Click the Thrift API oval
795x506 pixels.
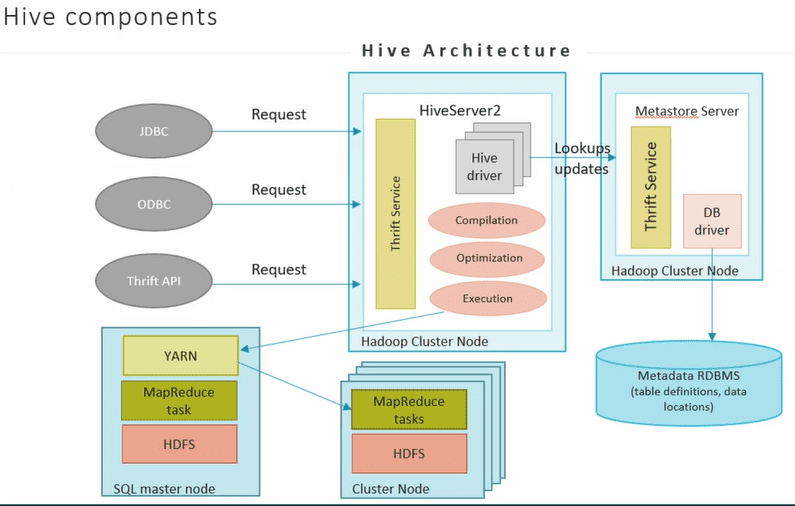click(x=154, y=281)
